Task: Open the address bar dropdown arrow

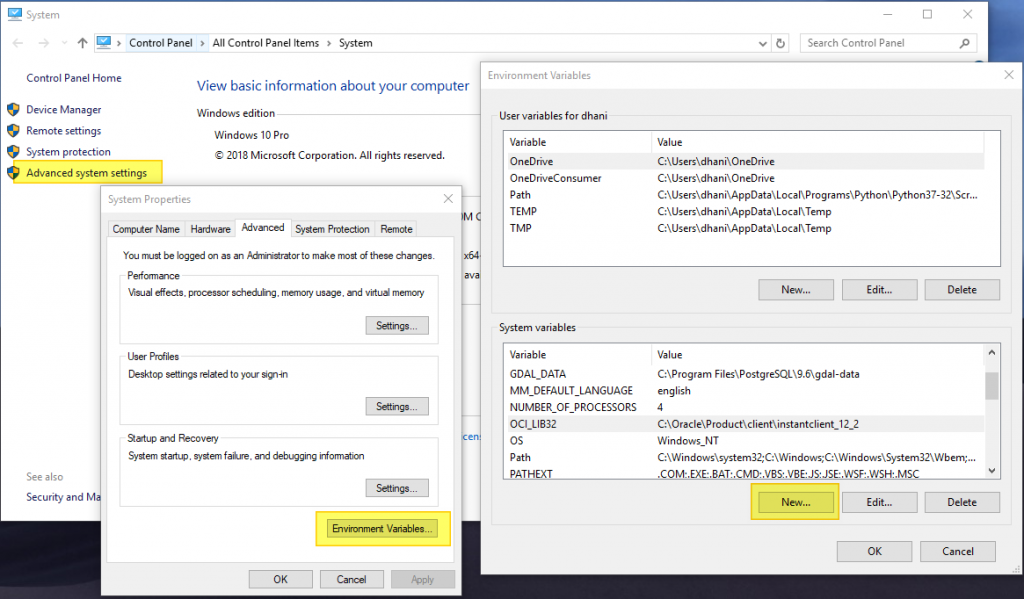Action: pos(761,42)
